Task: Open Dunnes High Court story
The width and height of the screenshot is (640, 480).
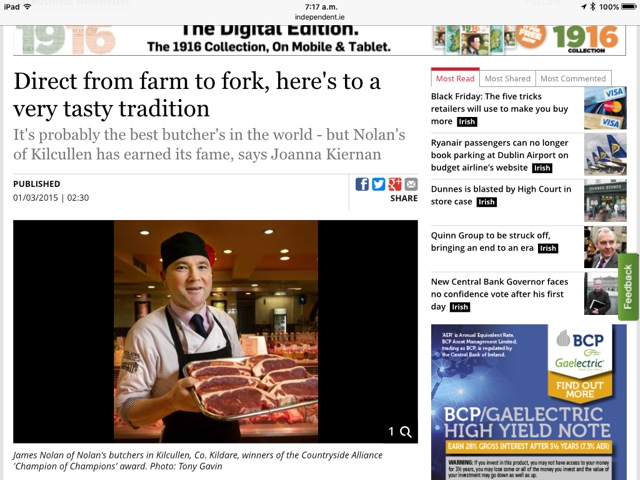Action: click(x=501, y=195)
